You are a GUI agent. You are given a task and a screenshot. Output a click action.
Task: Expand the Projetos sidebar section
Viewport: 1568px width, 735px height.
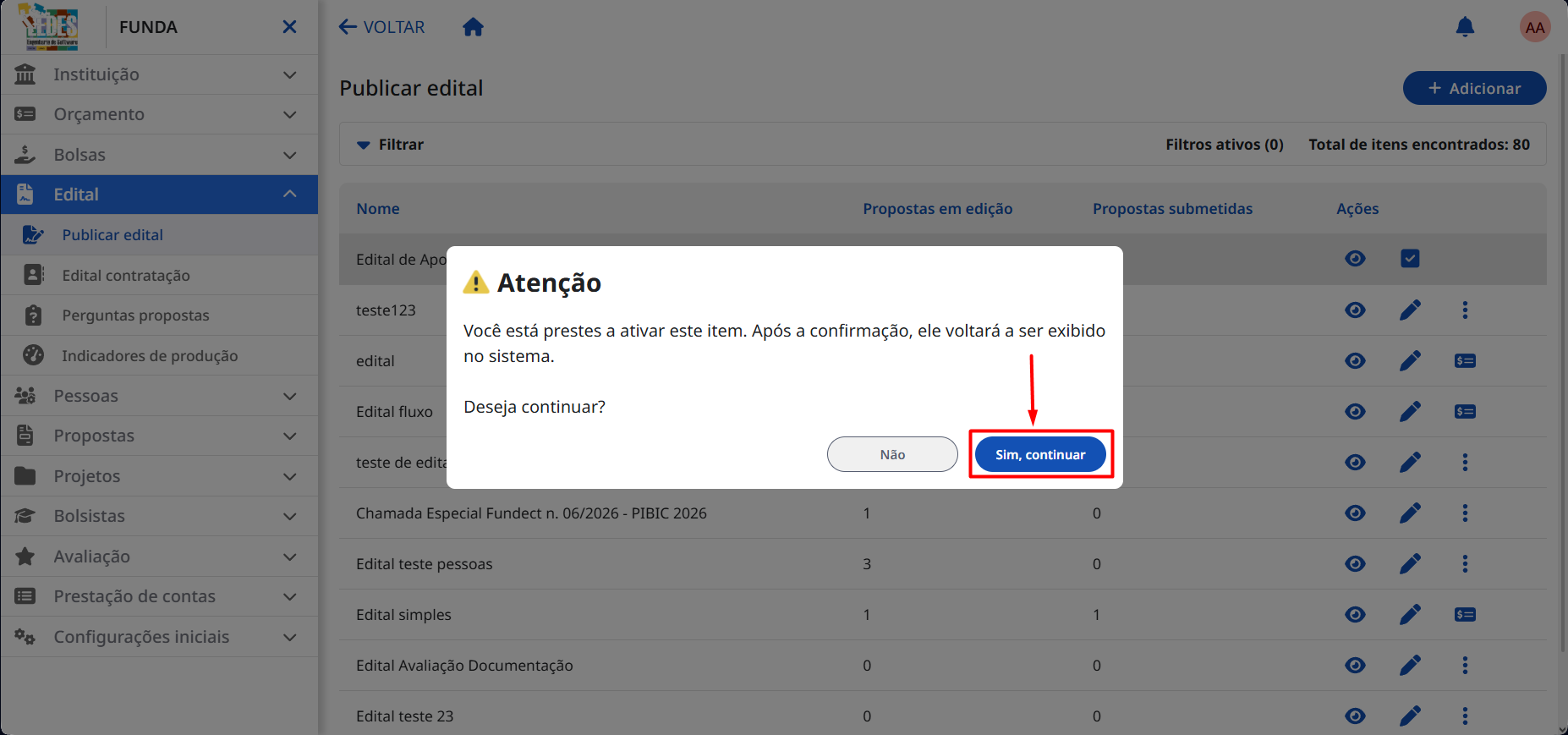[159, 476]
